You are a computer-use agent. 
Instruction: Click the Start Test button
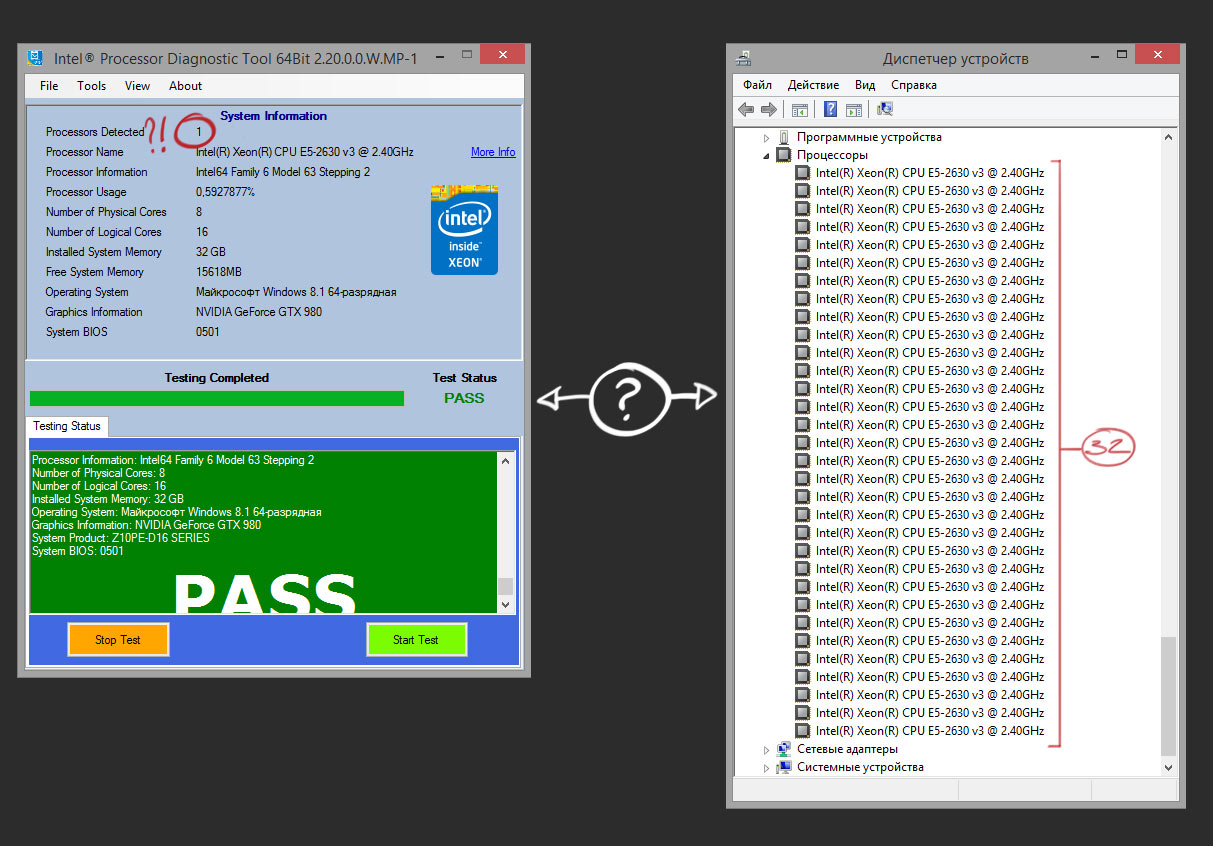[416, 639]
